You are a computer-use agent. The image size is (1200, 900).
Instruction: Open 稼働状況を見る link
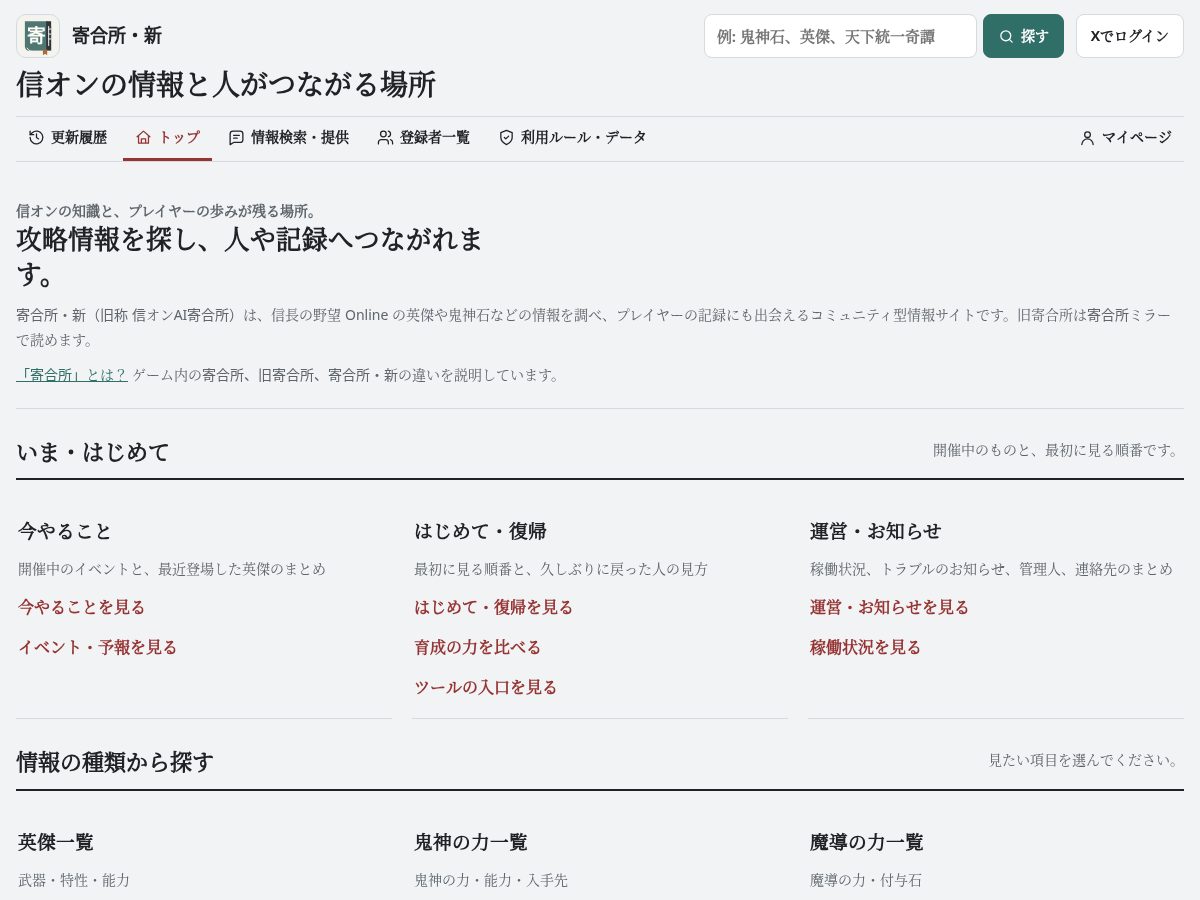tap(865, 647)
